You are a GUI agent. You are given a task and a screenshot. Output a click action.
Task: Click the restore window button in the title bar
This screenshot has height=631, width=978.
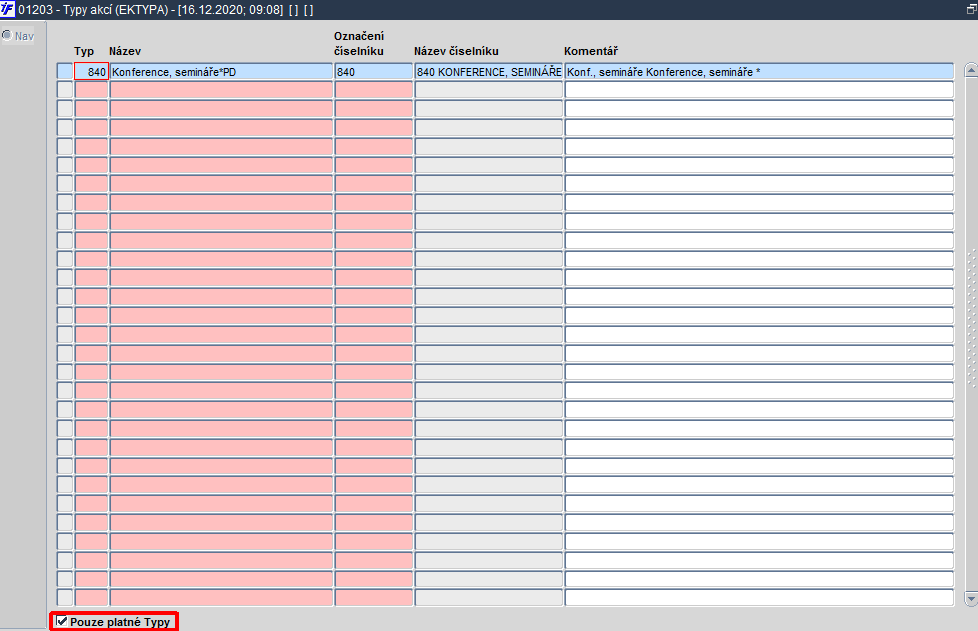[x=972, y=9]
